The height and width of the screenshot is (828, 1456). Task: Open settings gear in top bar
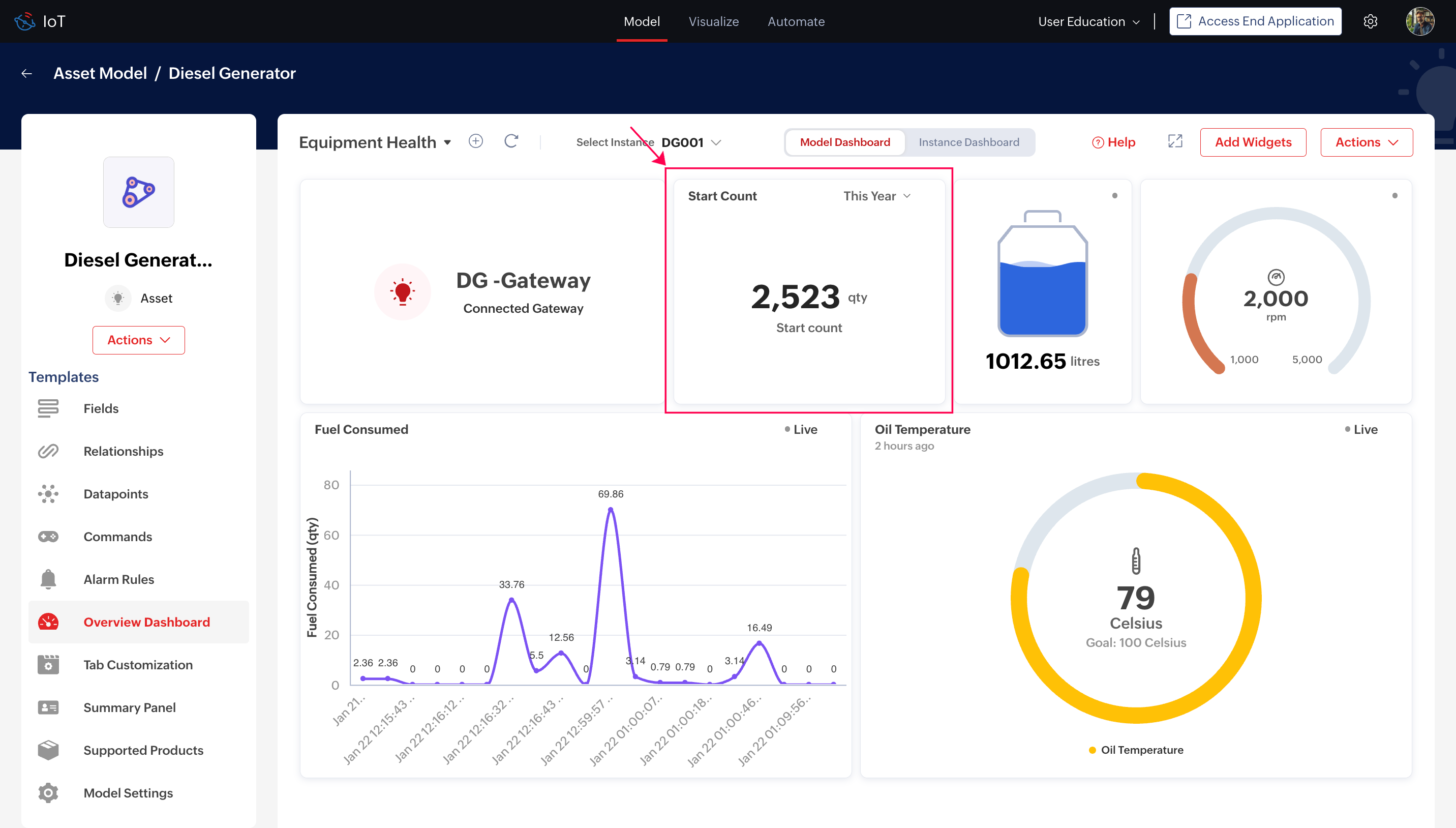click(x=1370, y=21)
